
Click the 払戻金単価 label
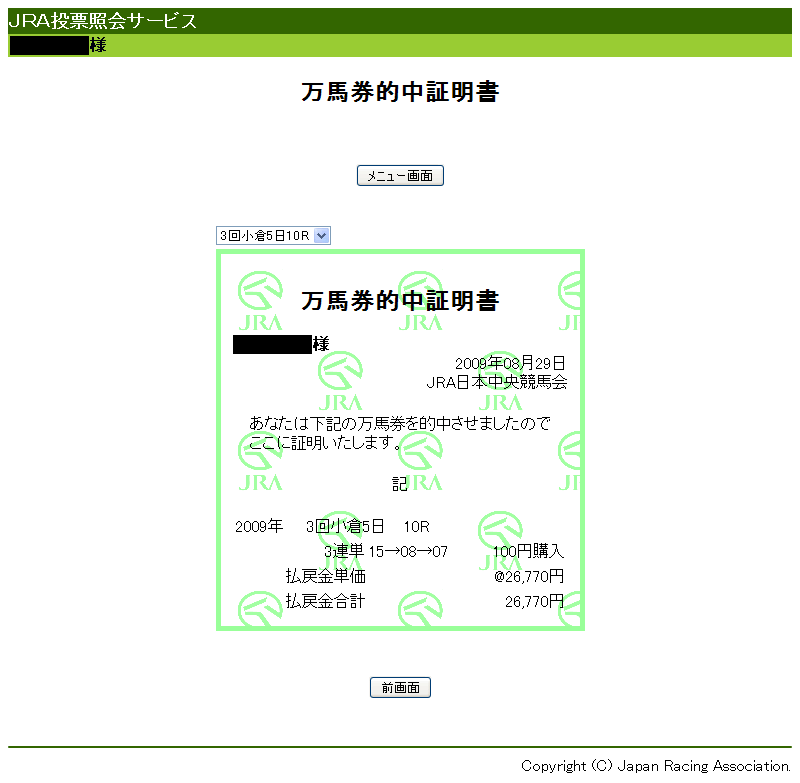click(x=326, y=576)
